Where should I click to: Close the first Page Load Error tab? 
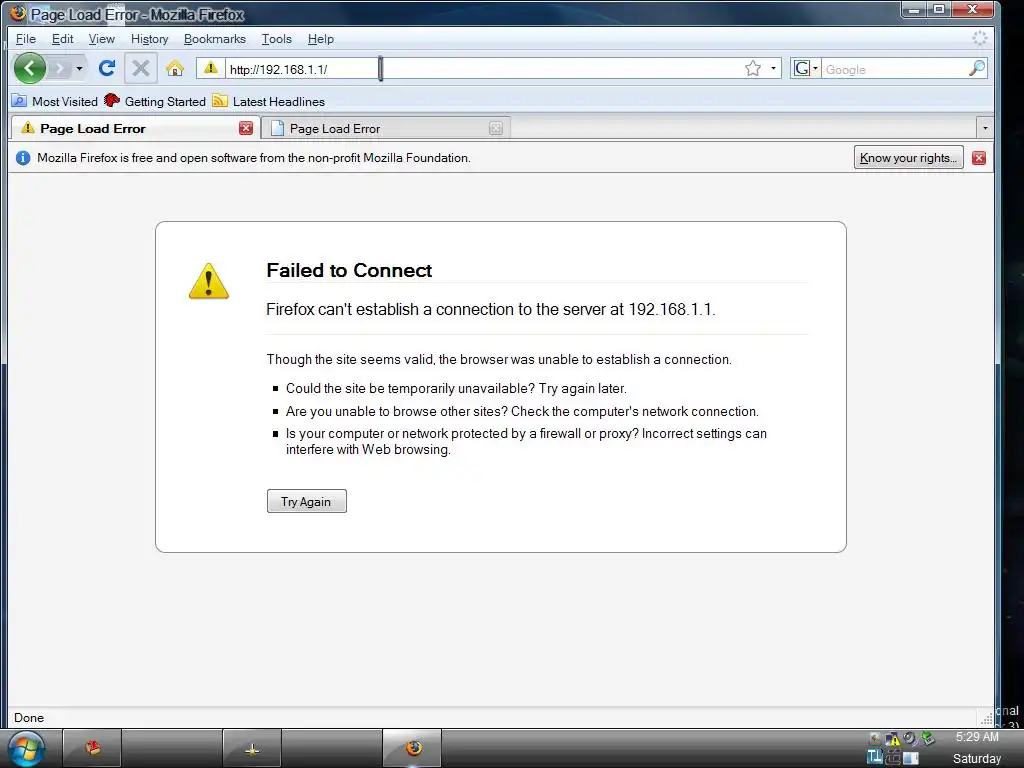tap(246, 128)
